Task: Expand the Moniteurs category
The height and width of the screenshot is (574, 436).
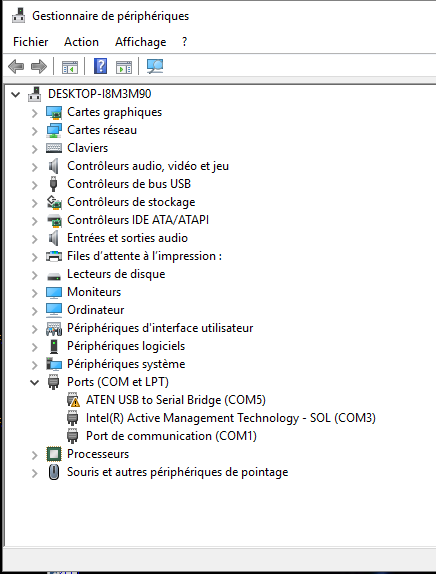Action: (x=34, y=292)
